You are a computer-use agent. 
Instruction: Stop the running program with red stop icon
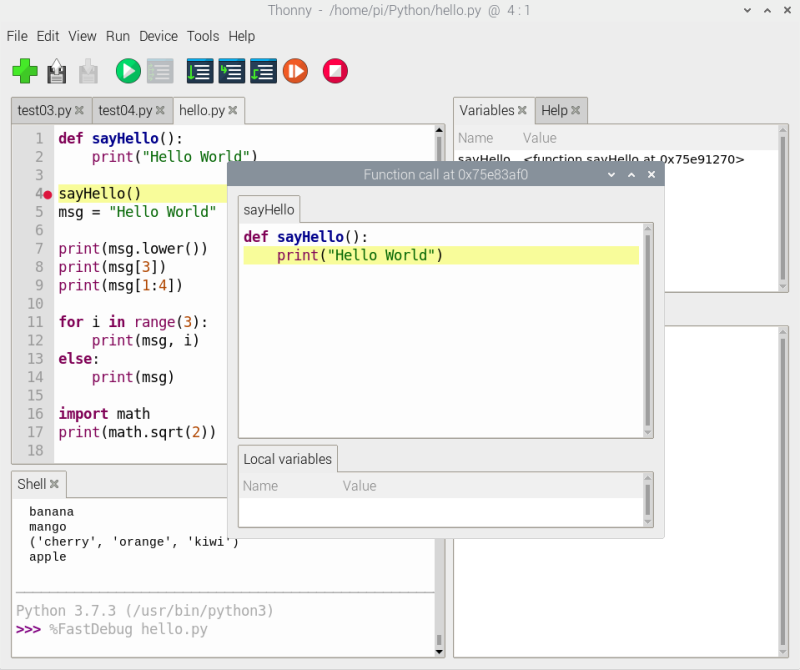tap(334, 71)
